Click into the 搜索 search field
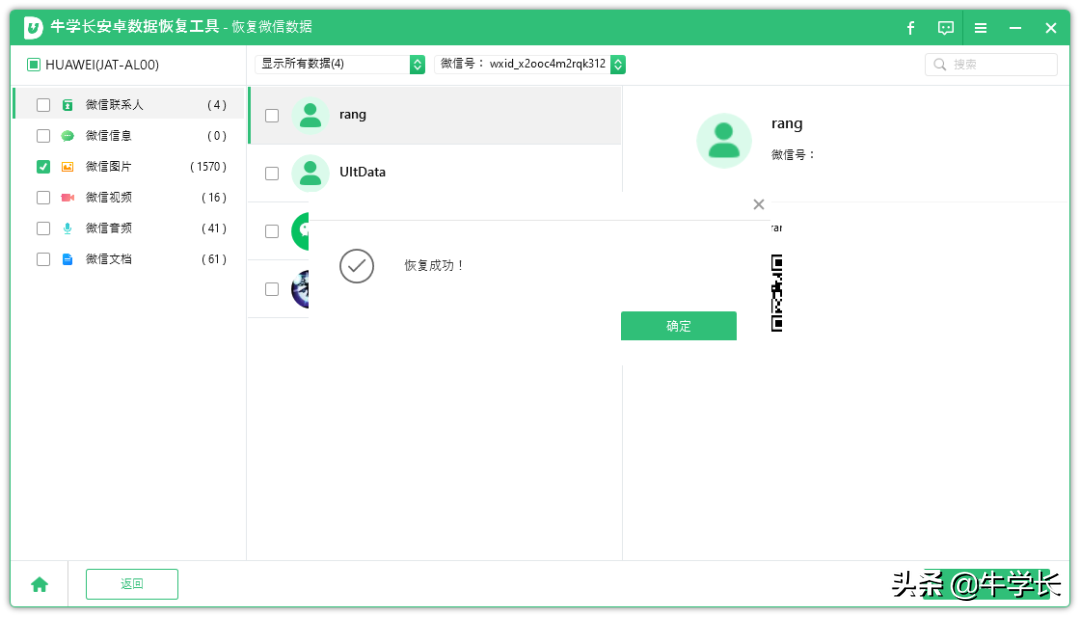This screenshot has height=617, width=1080. [991, 65]
